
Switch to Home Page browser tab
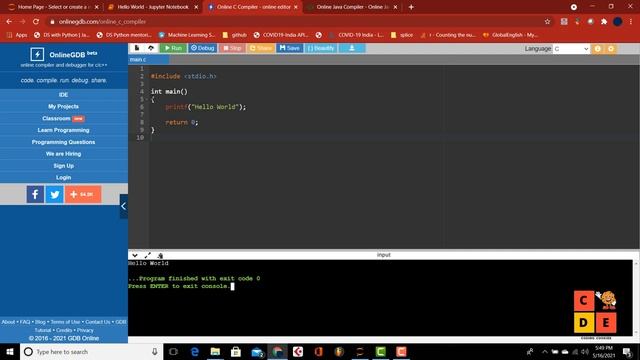click(53, 7)
